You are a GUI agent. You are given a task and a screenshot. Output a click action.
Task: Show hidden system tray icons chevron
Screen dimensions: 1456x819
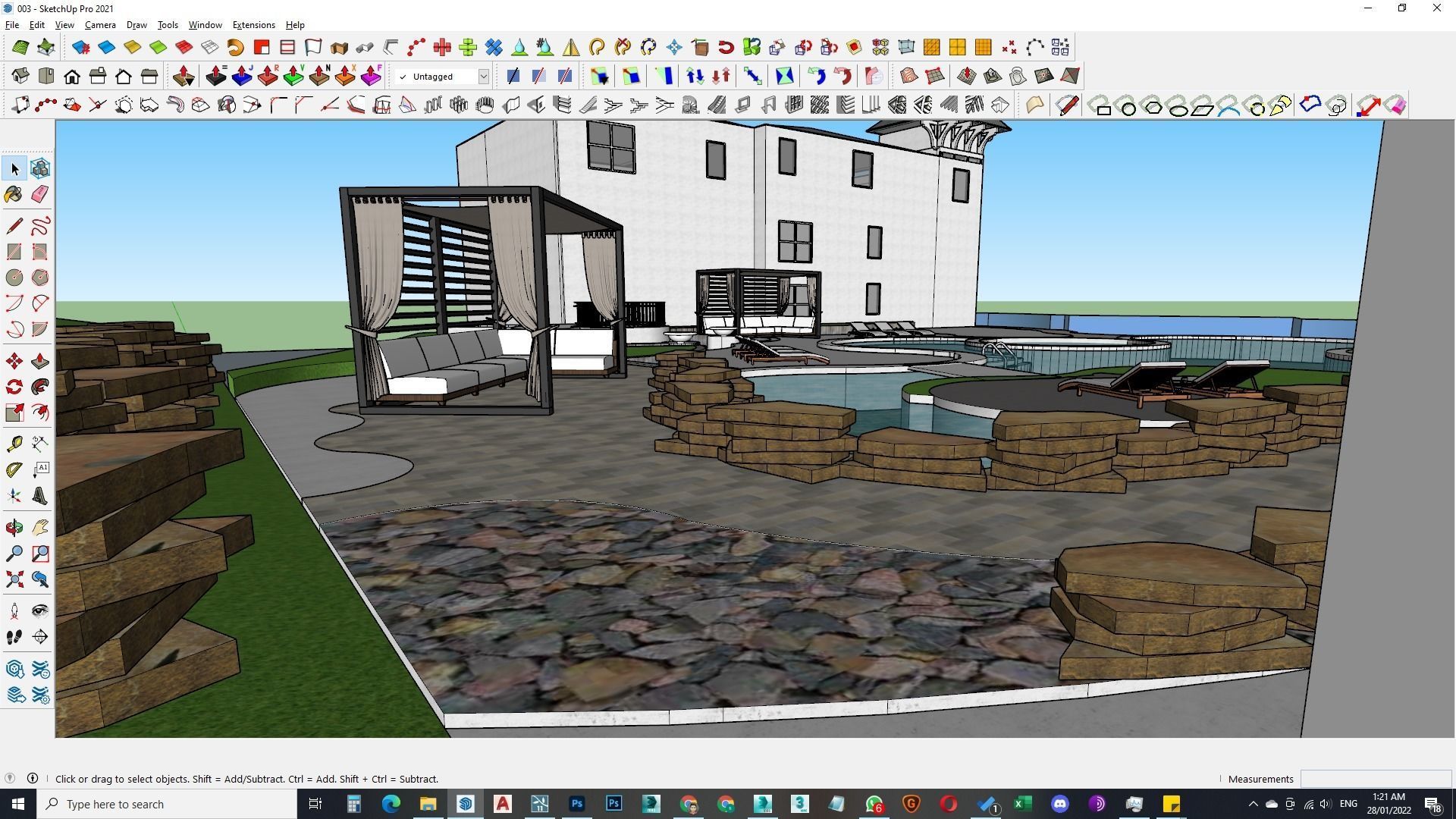(x=1253, y=804)
